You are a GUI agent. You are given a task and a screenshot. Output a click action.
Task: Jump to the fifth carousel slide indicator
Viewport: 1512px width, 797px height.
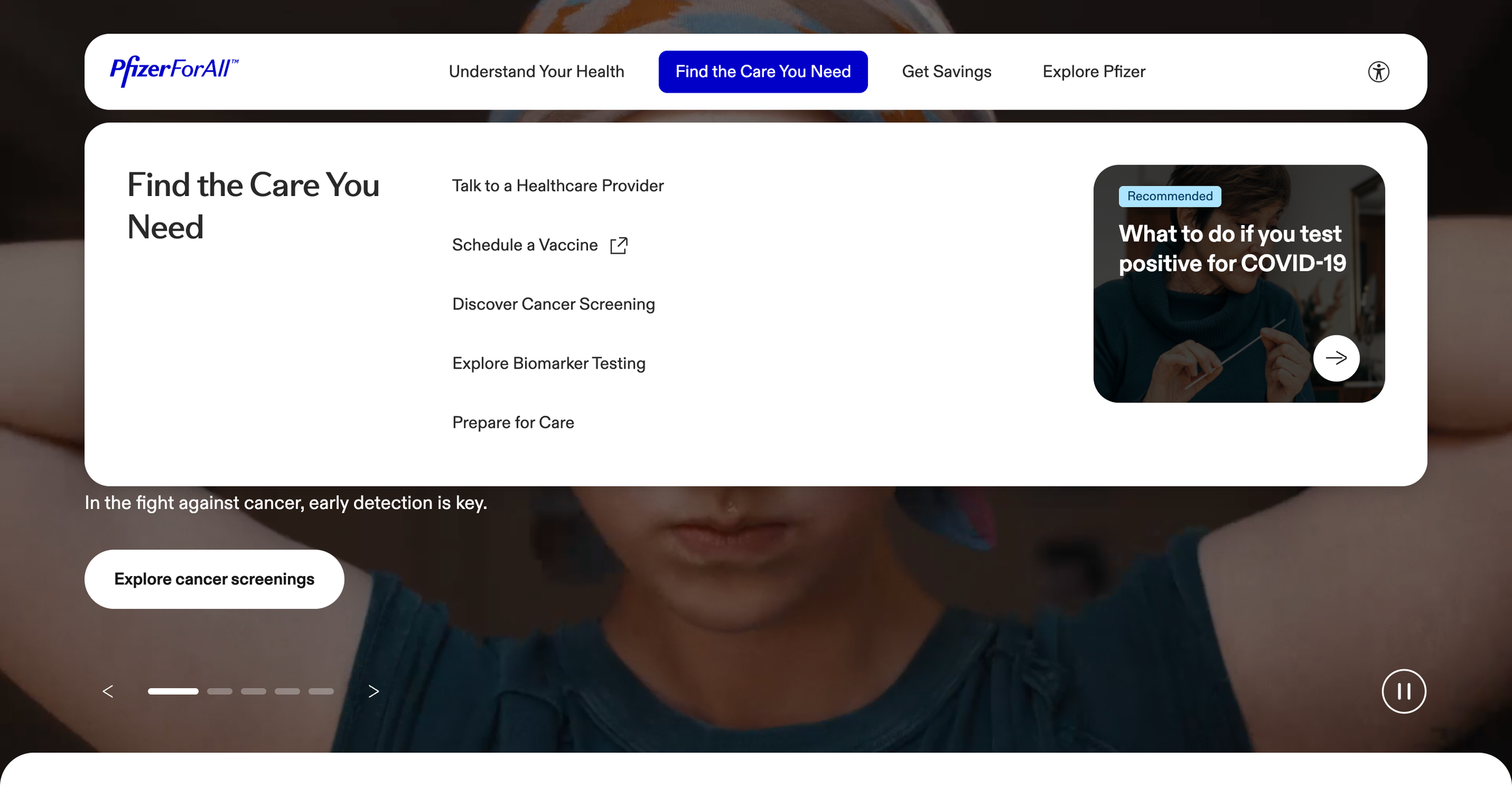coord(321,691)
